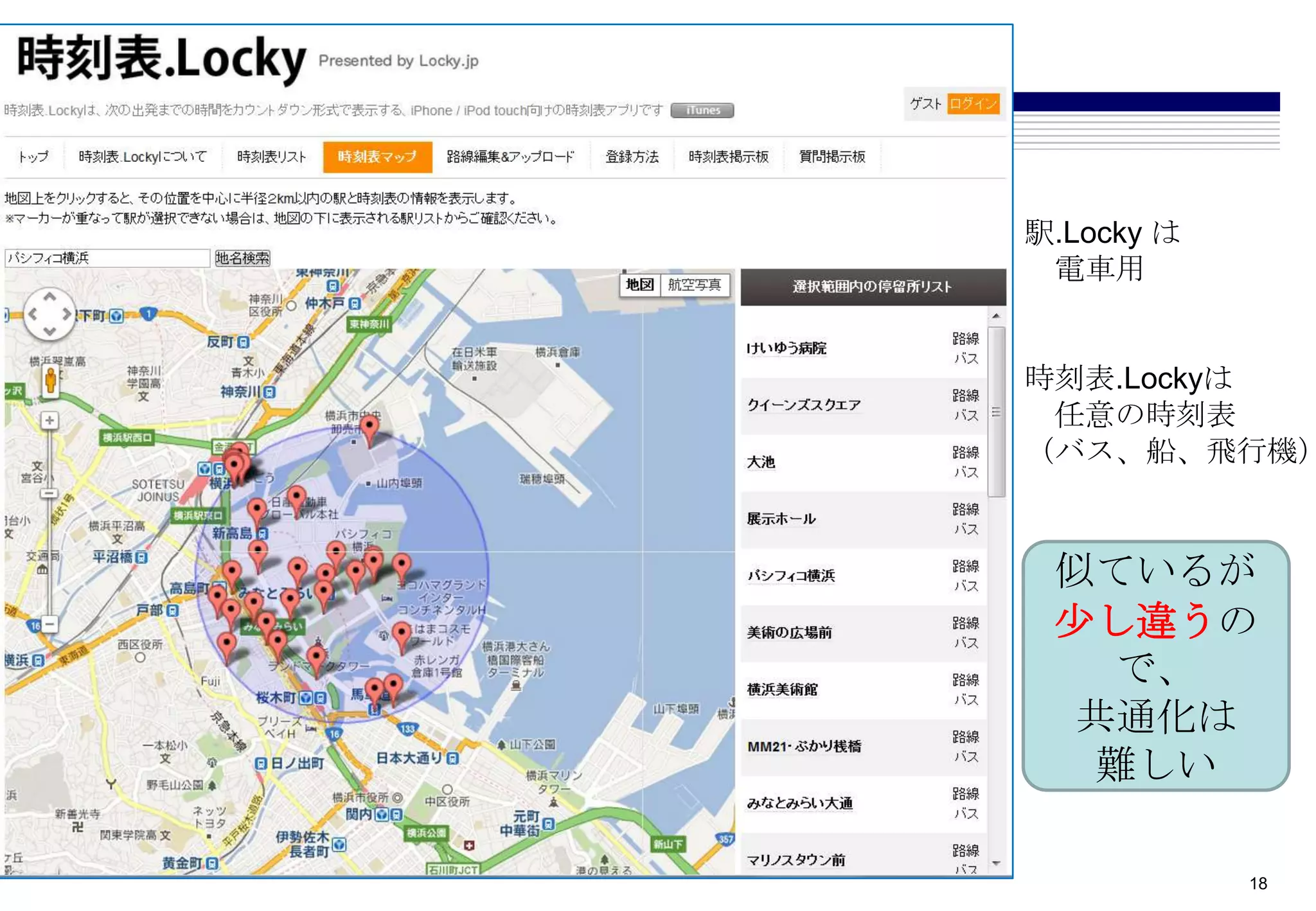Image resolution: width=1316 pixels, height=911 pixels.
Task: Click the 黄金町 station icon on map
Action: [x=212, y=864]
